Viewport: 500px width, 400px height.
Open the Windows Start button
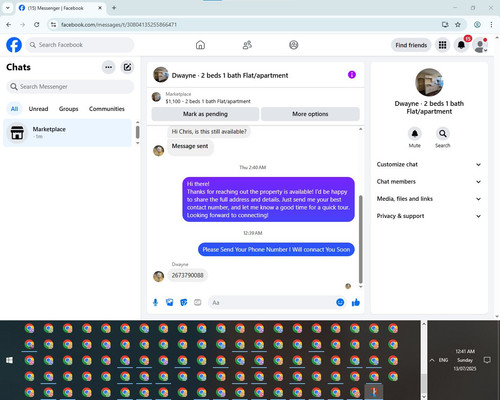[x=10, y=360]
